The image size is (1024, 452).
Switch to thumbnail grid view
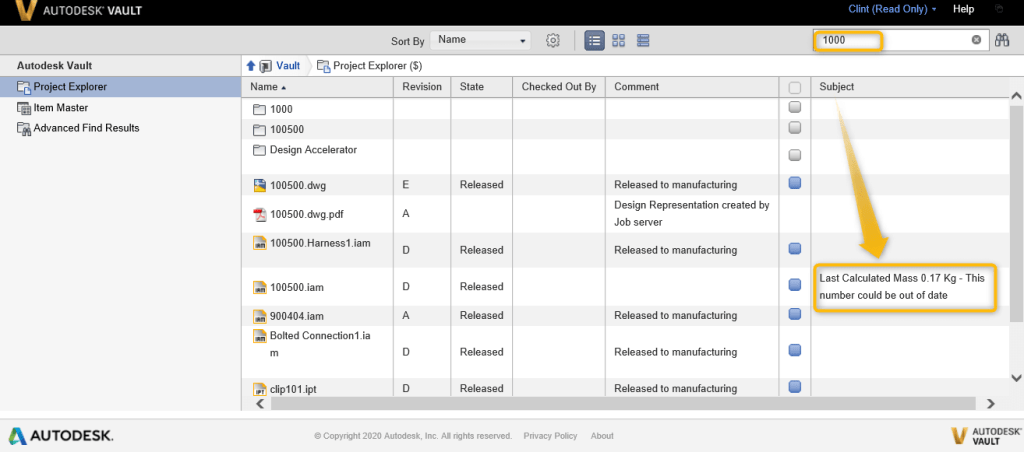click(619, 41)
